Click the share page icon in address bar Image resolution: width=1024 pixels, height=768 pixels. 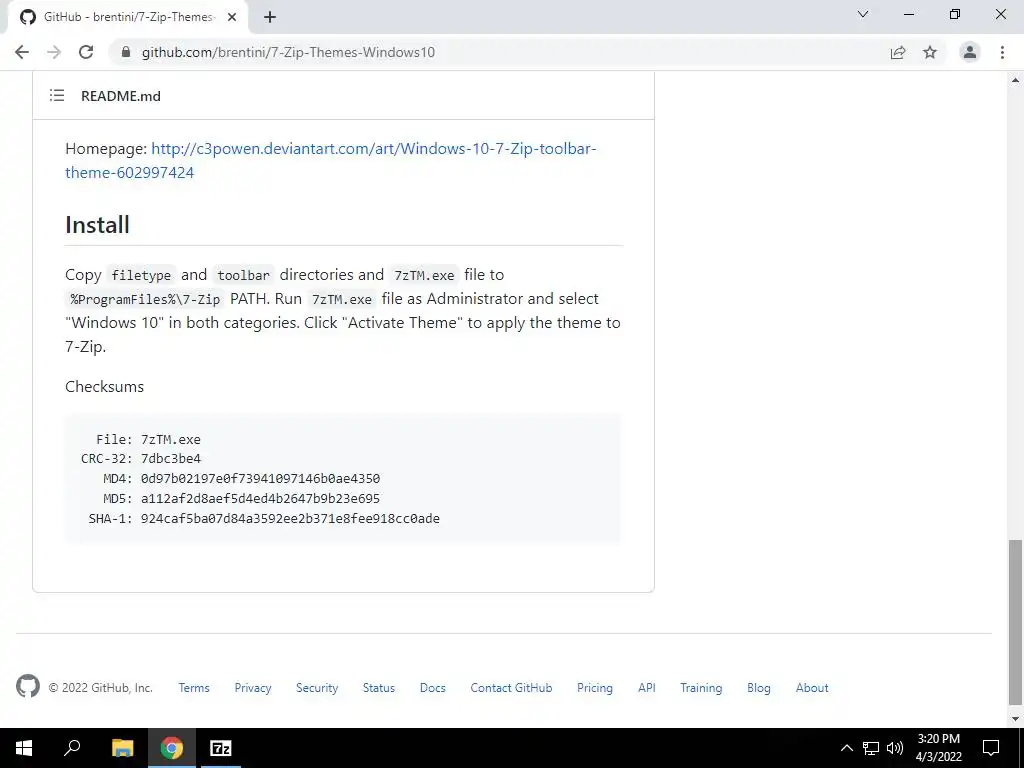click(x=898, y=52)
